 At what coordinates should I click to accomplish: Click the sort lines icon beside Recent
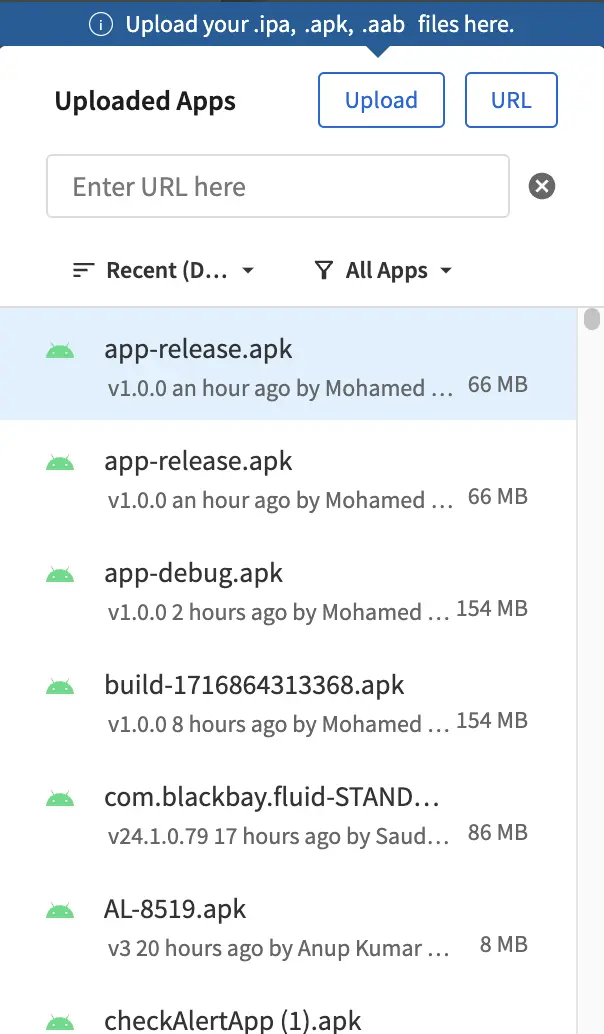(85, 270)
